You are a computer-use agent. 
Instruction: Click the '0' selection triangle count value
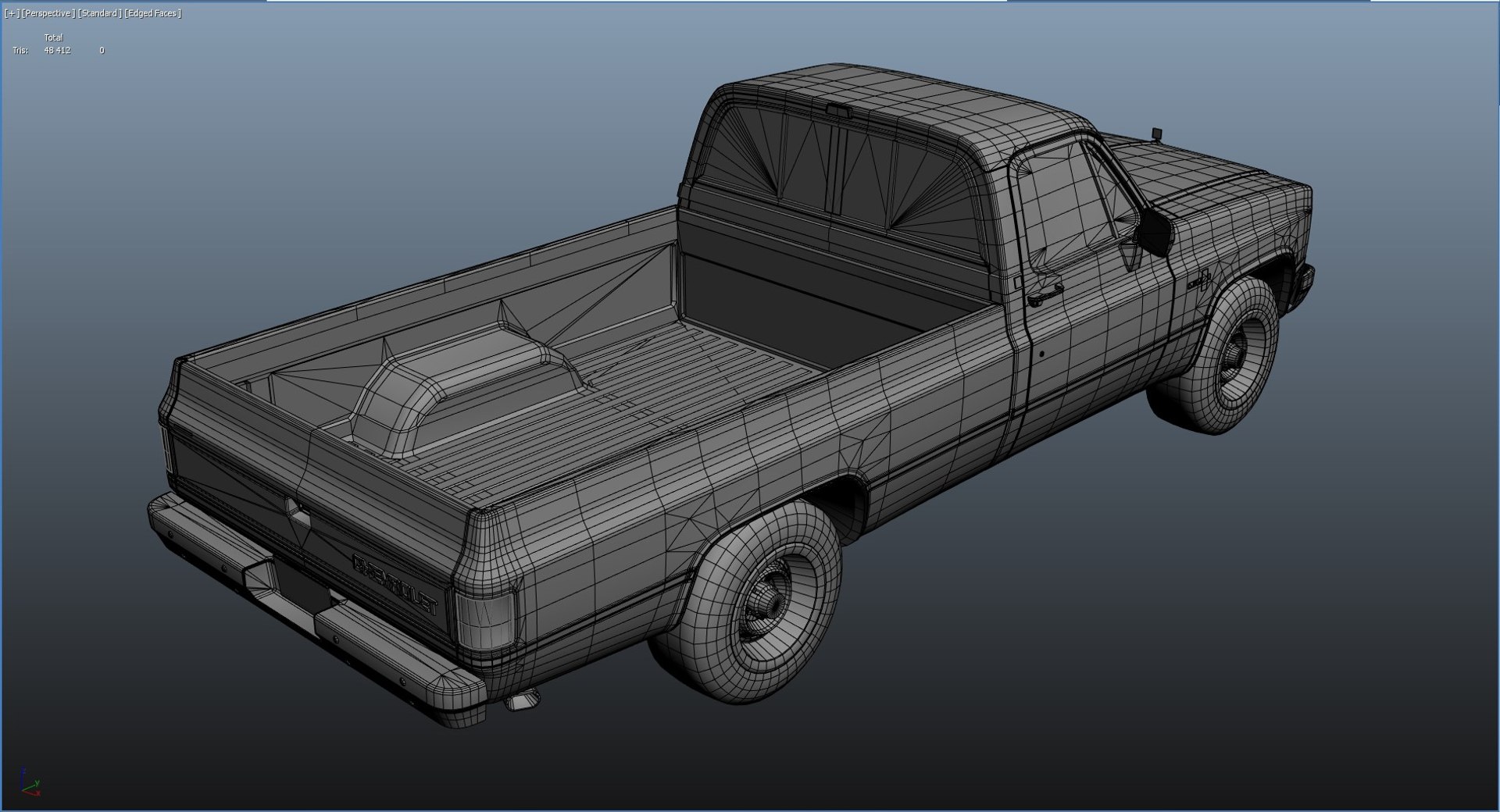tap(102, 51)
